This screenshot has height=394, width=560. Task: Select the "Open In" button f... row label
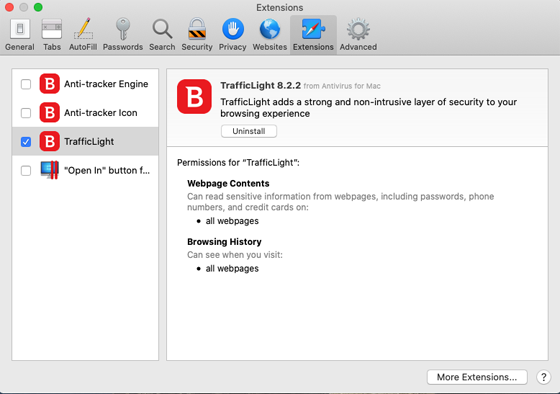pyautogui.click(x=107, y=170)
